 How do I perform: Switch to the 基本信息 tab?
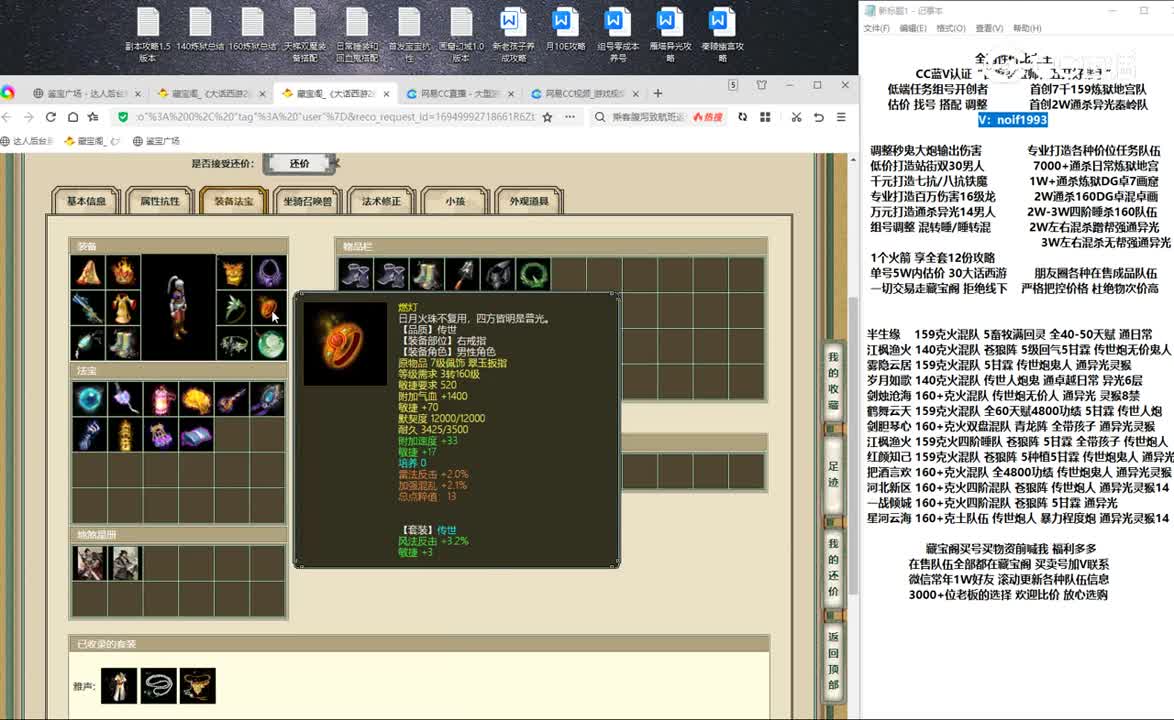click(86, 201)
